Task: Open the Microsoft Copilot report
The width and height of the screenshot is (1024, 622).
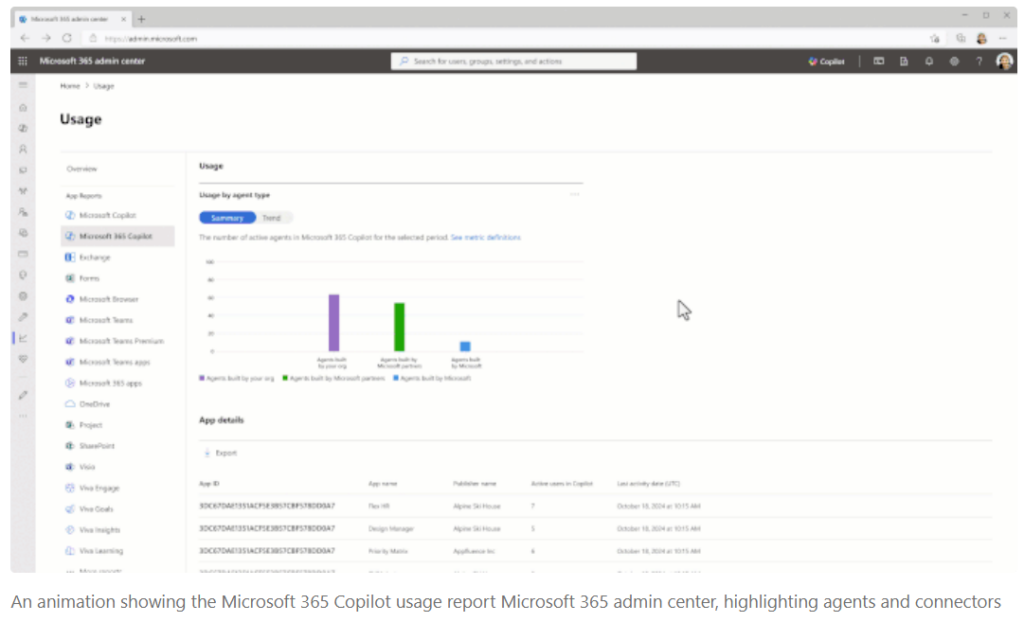Action: (x=108, y=215)
